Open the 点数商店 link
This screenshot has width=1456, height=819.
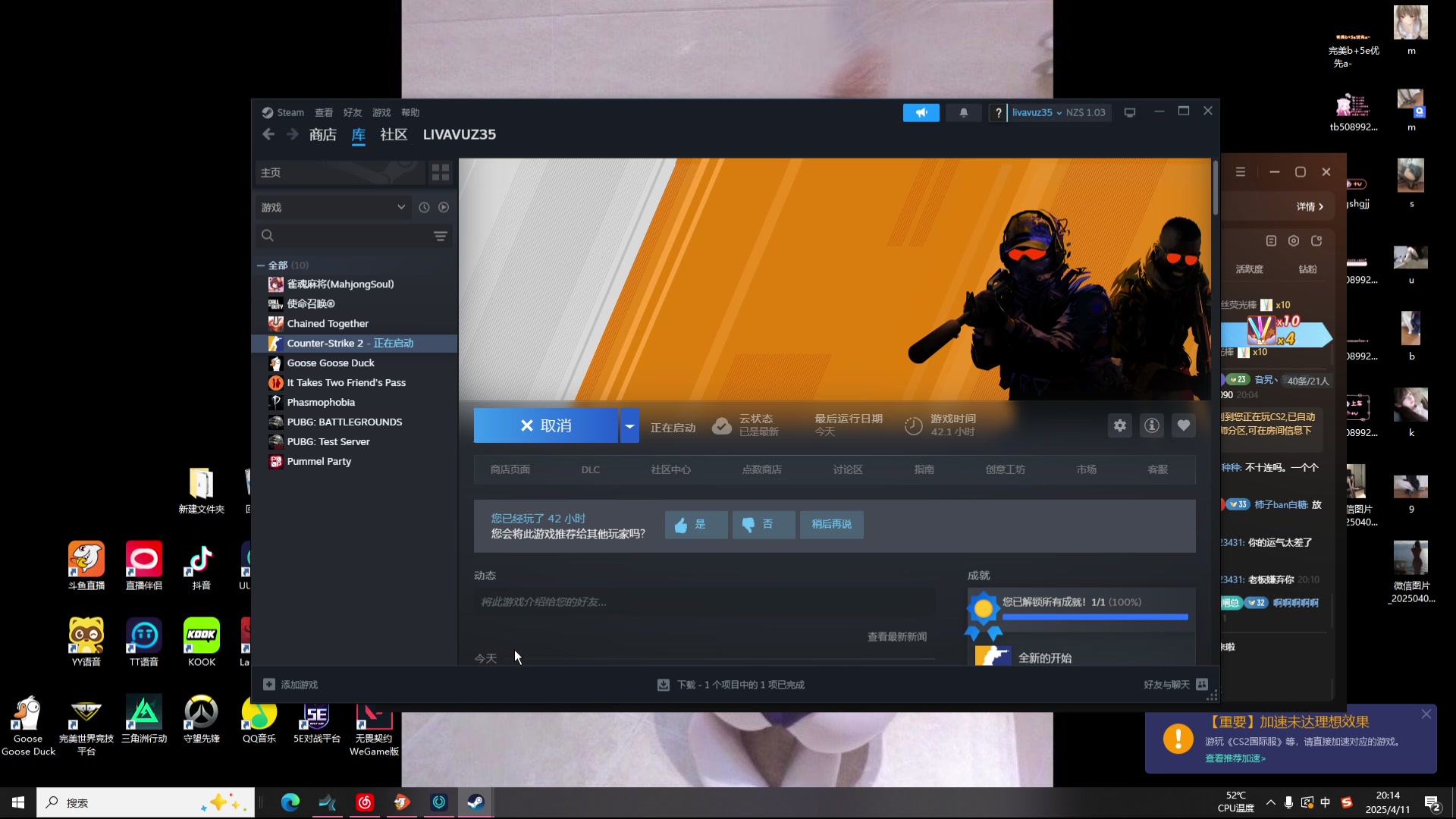coord(761,469)
